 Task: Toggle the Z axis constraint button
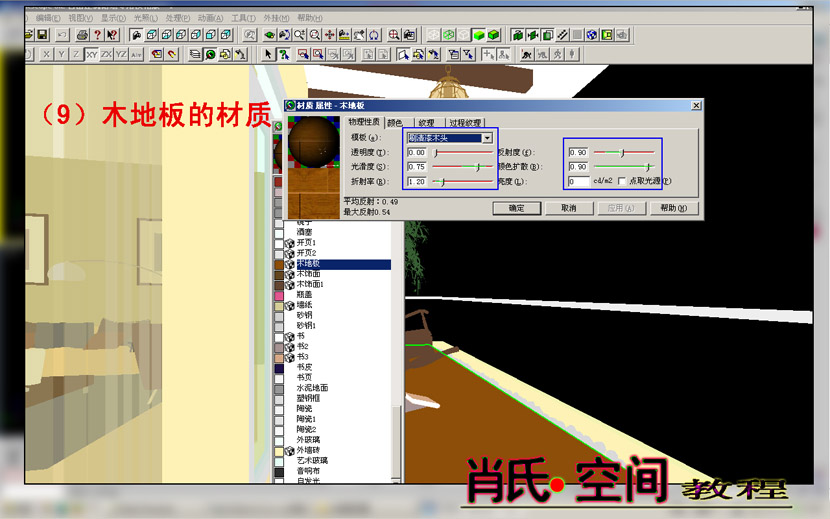coord(76,54)
